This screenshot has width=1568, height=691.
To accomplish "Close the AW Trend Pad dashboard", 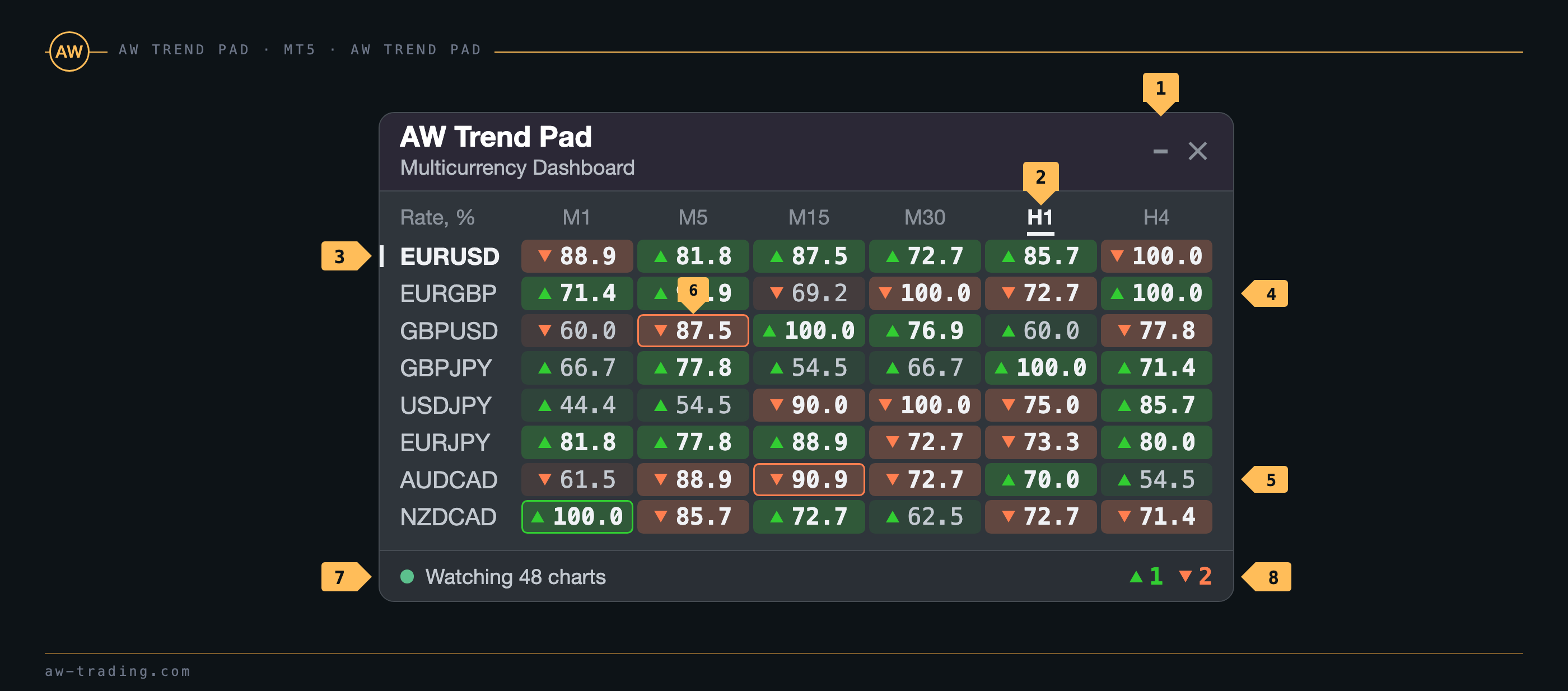I will (1197, 151).
